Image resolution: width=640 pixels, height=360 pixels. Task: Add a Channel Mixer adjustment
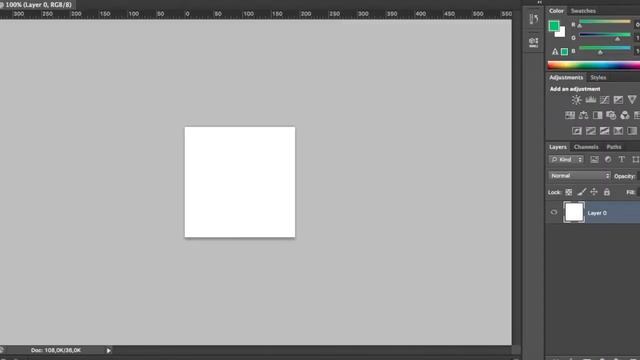pos(625,116)
